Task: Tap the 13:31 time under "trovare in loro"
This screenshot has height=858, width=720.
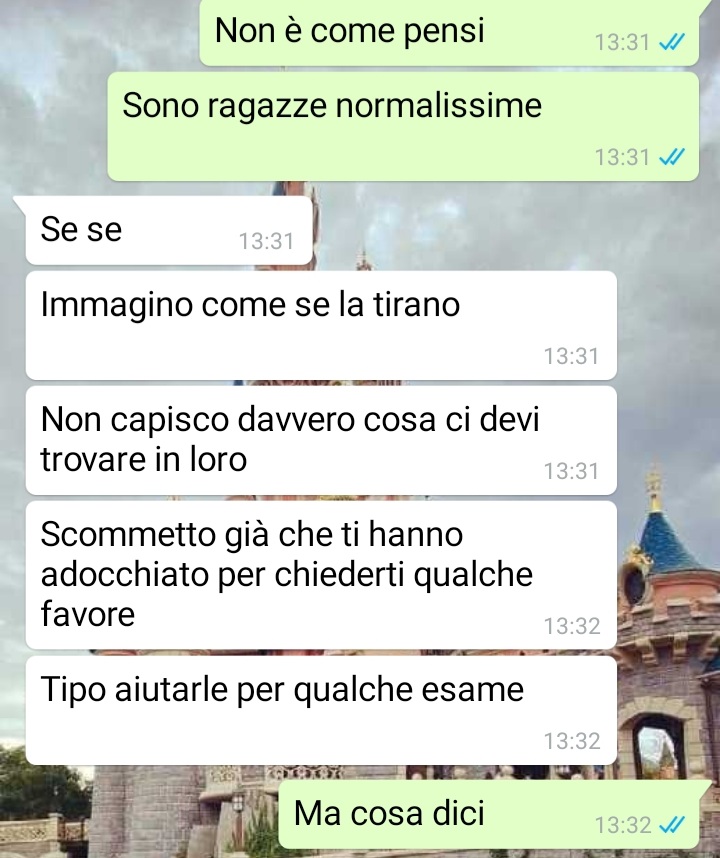Action: coord(571,471)
